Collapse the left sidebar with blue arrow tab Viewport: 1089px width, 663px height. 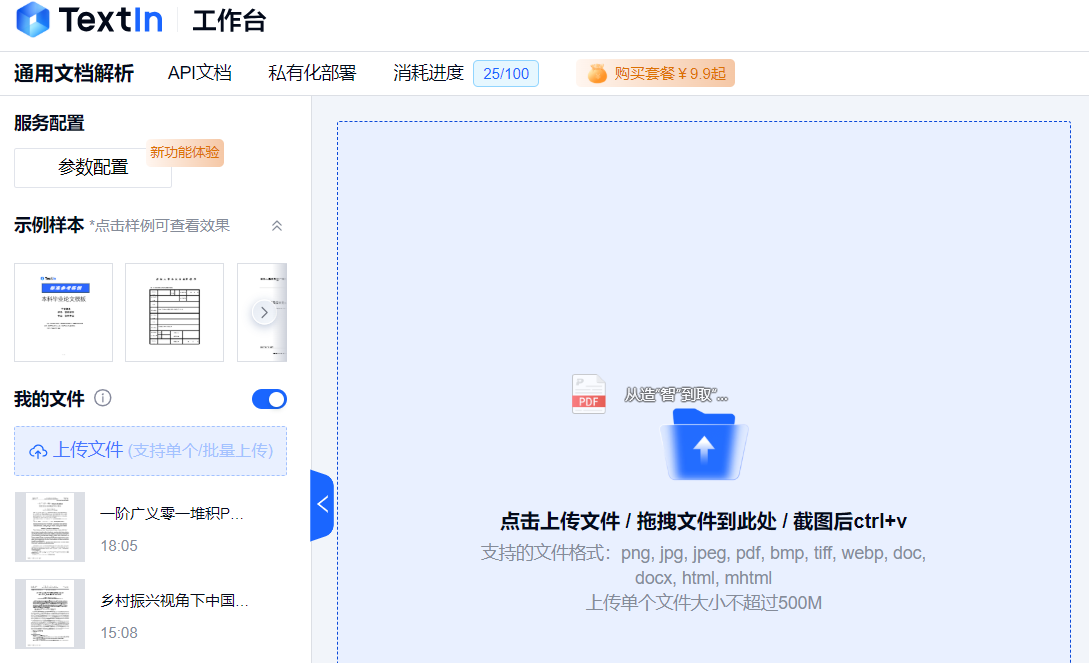322,506
